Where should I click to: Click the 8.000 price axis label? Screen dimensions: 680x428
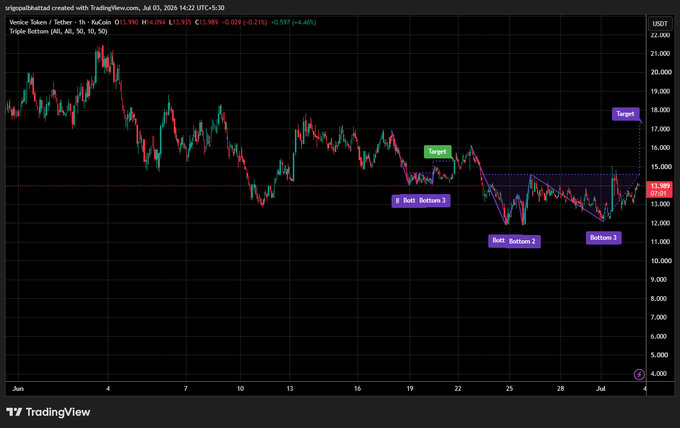point(659,299)
